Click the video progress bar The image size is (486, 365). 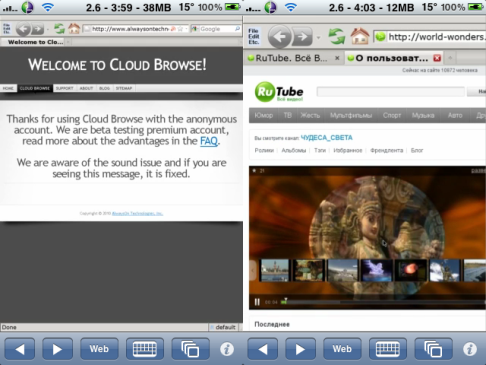[383, 302]
